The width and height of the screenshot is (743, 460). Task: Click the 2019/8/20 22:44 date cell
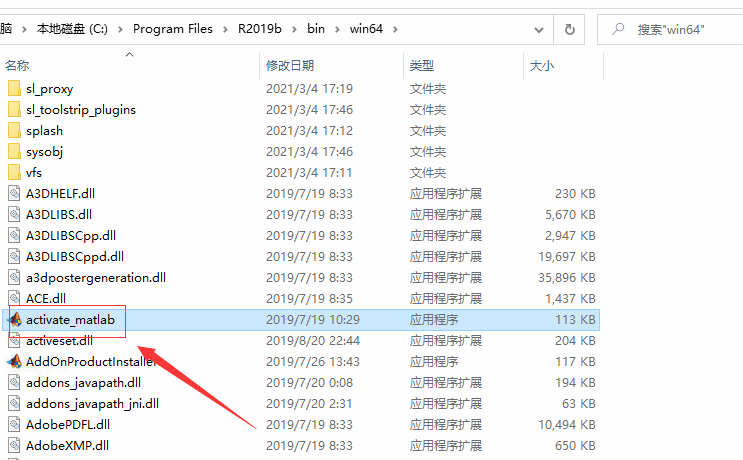pyautogui.click(x=313, y=341)
